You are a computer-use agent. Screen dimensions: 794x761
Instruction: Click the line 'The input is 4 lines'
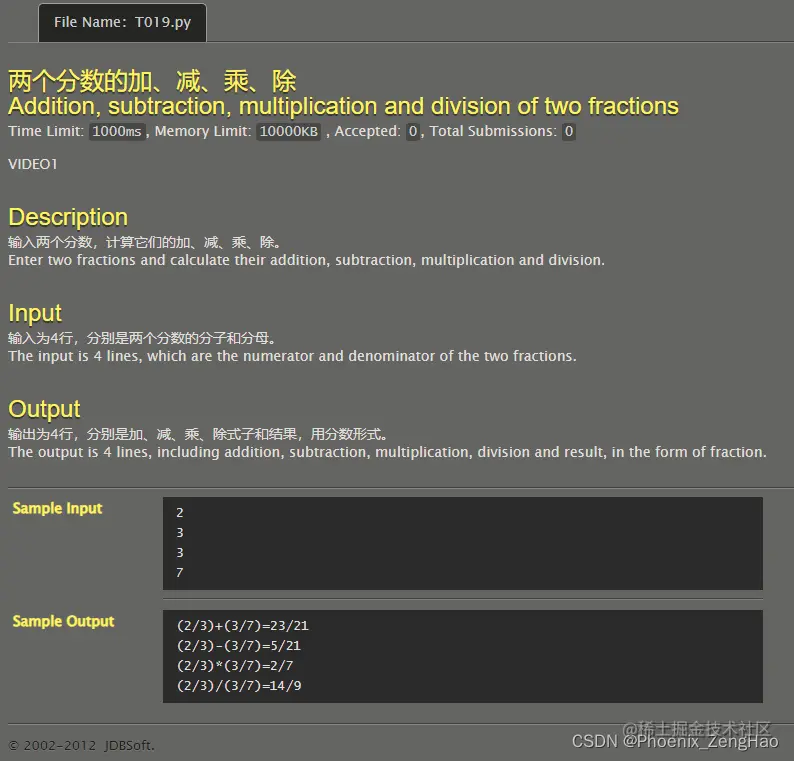(292, 356)
